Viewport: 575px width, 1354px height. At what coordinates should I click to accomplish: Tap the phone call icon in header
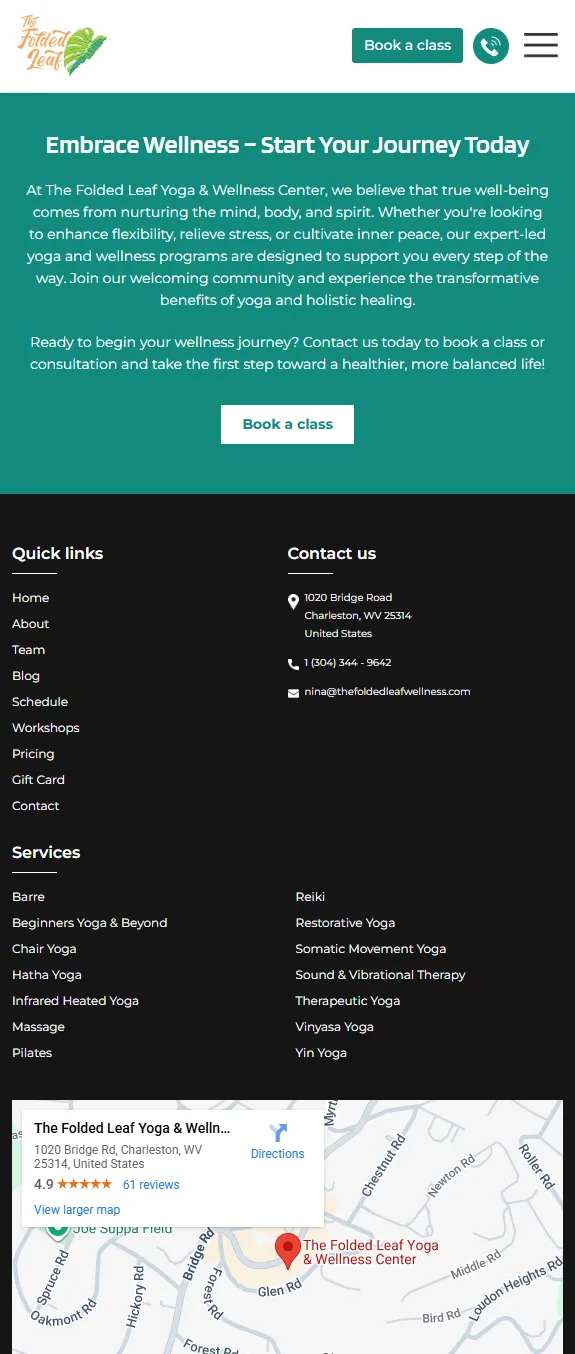point(491,45)
